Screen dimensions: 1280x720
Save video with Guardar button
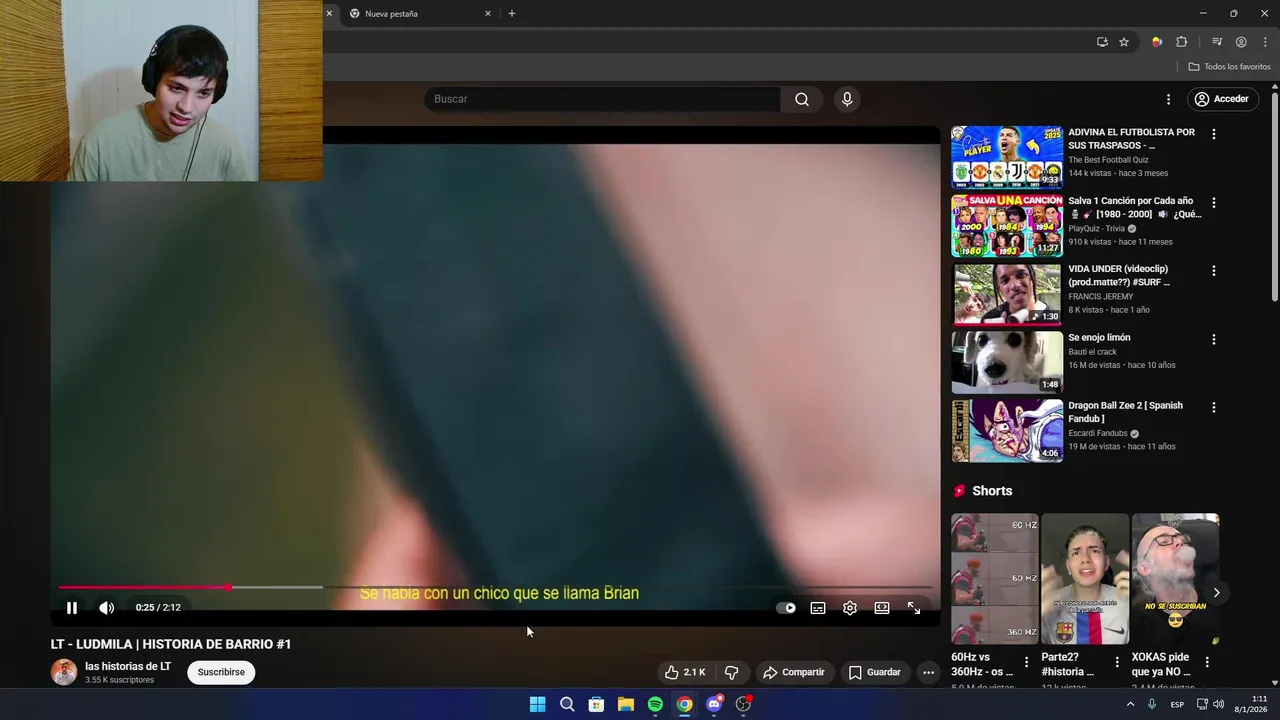click(x=875, y=672)
